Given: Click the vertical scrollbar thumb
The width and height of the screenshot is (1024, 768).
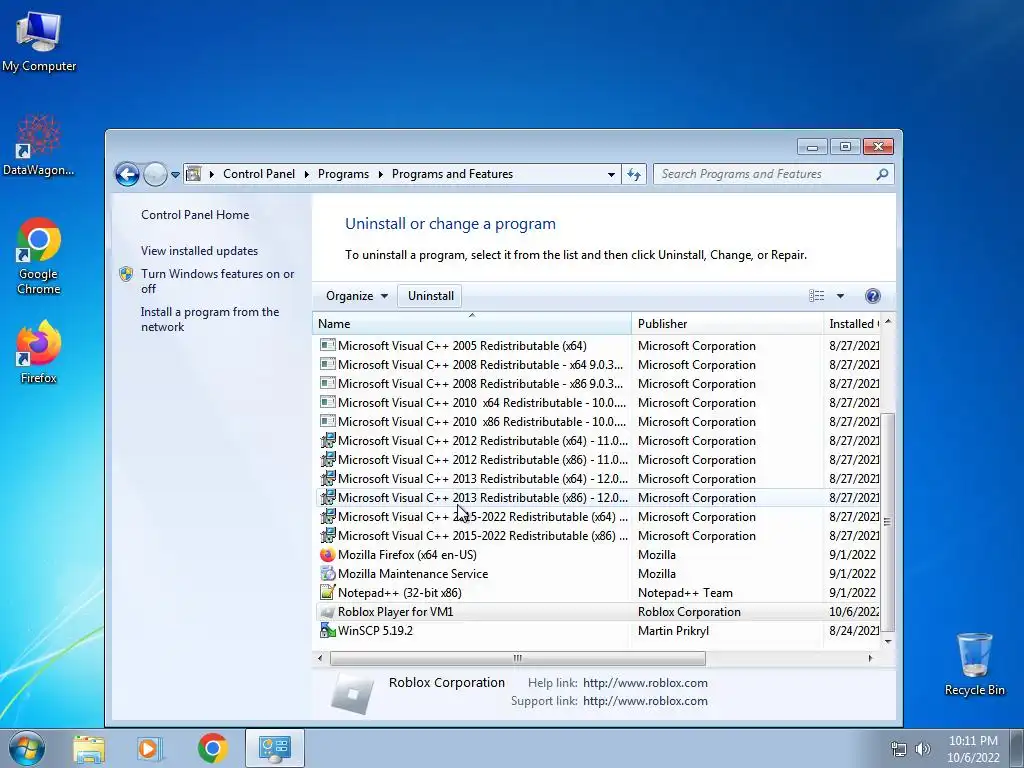Looking at the screenshot, I should 887,522.
